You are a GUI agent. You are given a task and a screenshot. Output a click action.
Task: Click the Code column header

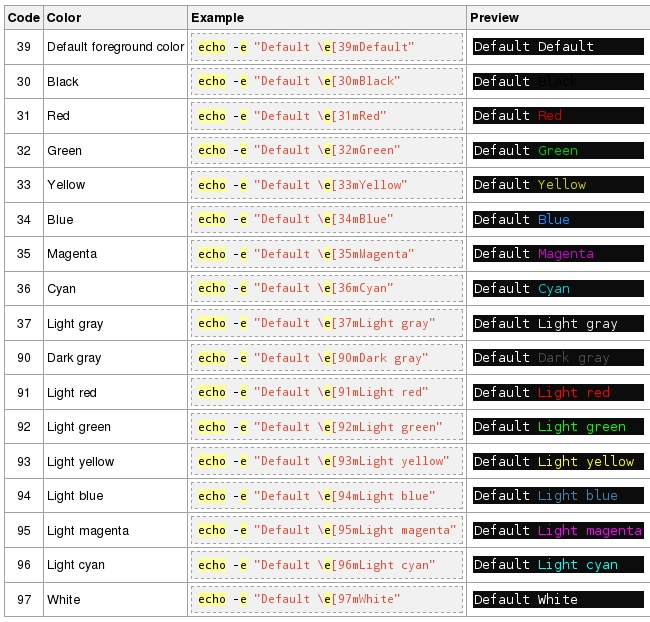pyautogui.click(x=24, y=17)
